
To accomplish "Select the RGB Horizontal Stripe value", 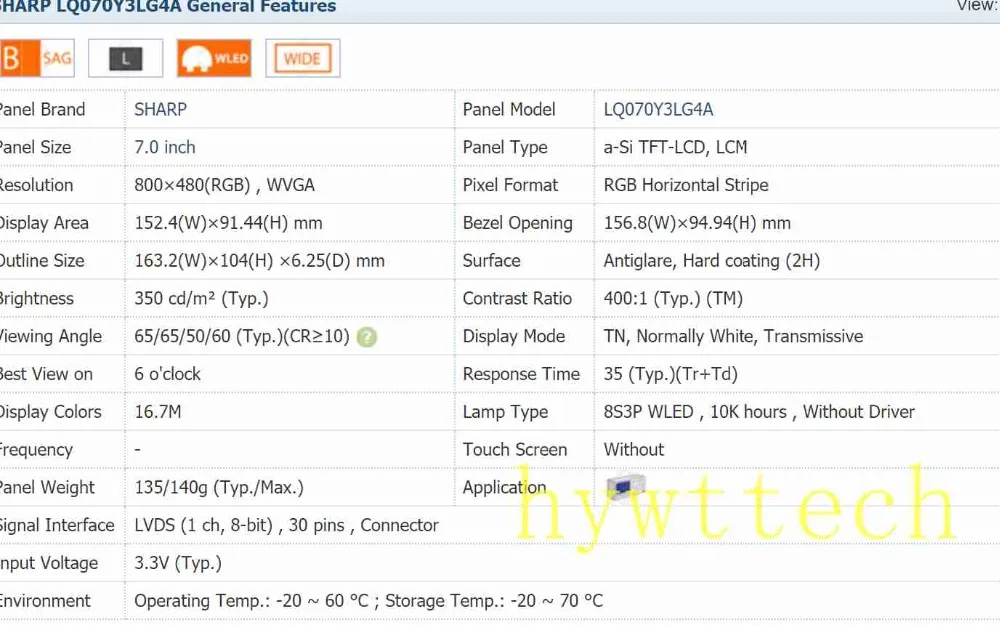I will tap(686, 185).
